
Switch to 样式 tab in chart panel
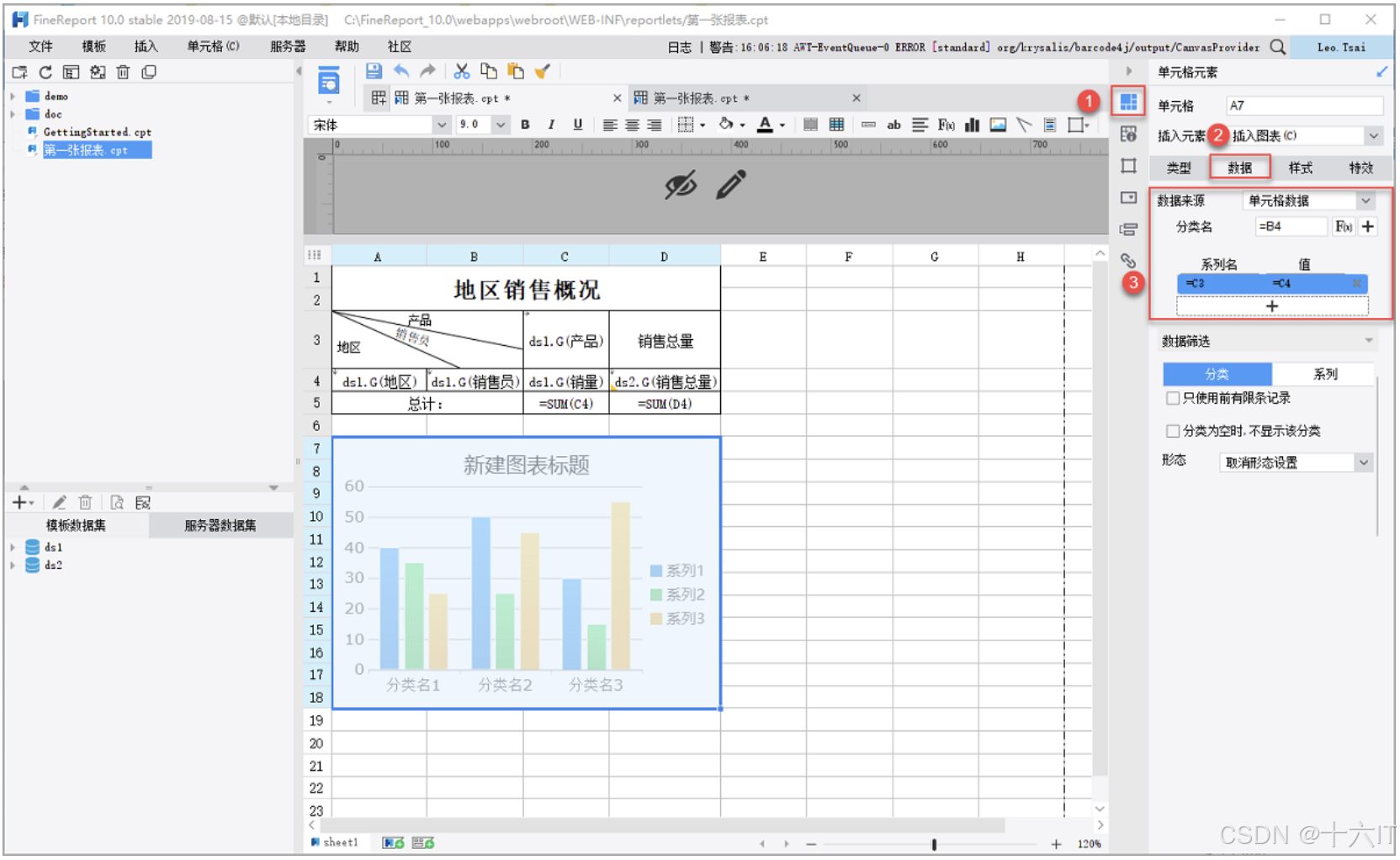[1300, 167]
